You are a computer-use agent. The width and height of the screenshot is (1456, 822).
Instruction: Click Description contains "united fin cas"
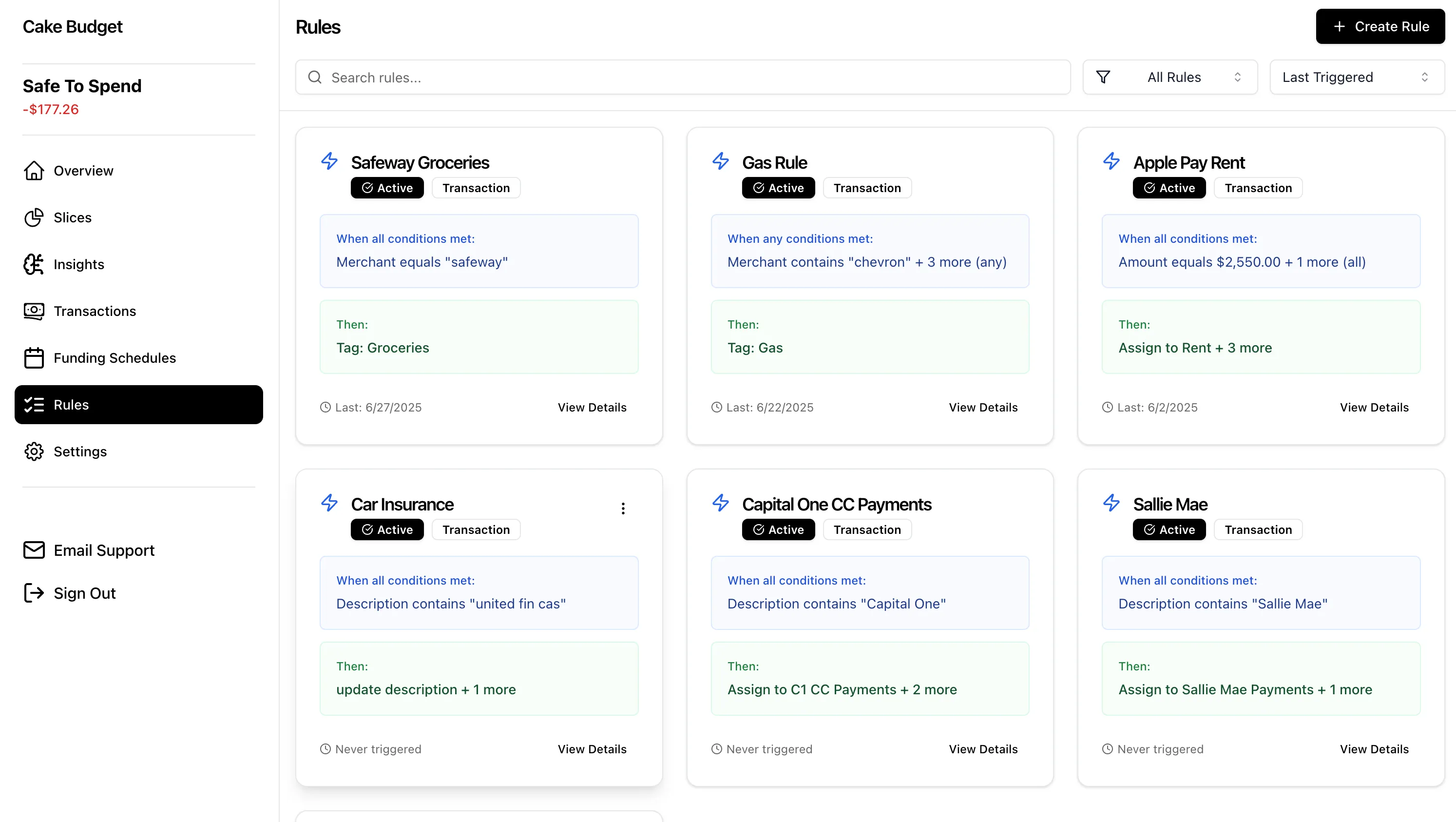[x=450, y=603]
